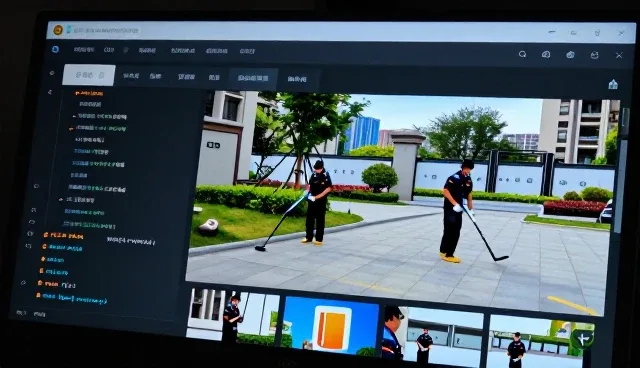Click the orange round app icon in title bar

click(58, 30)
